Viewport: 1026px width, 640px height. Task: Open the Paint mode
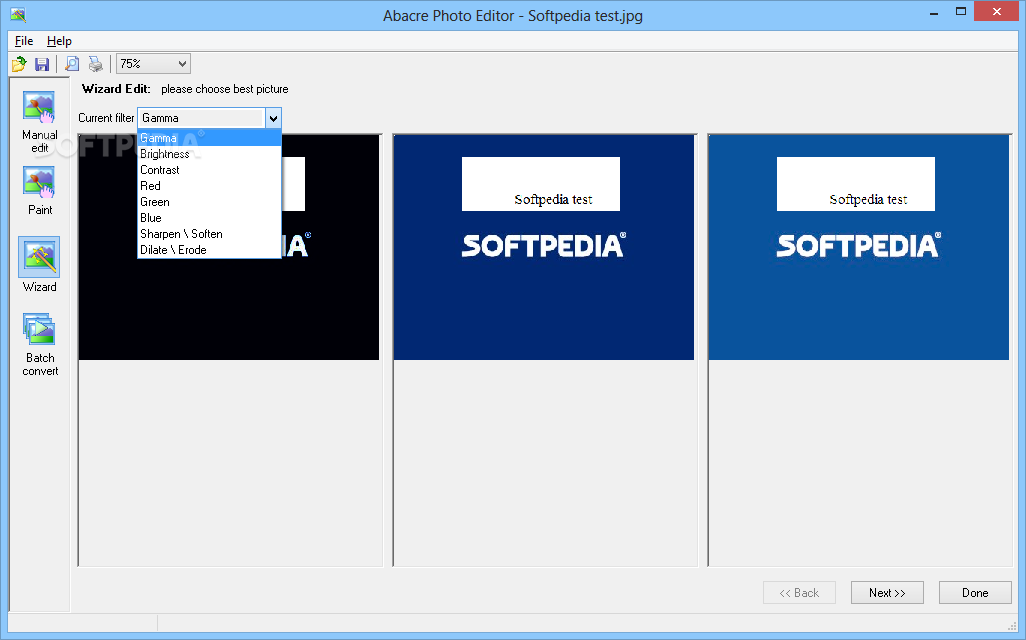click(x=39, y=190)
